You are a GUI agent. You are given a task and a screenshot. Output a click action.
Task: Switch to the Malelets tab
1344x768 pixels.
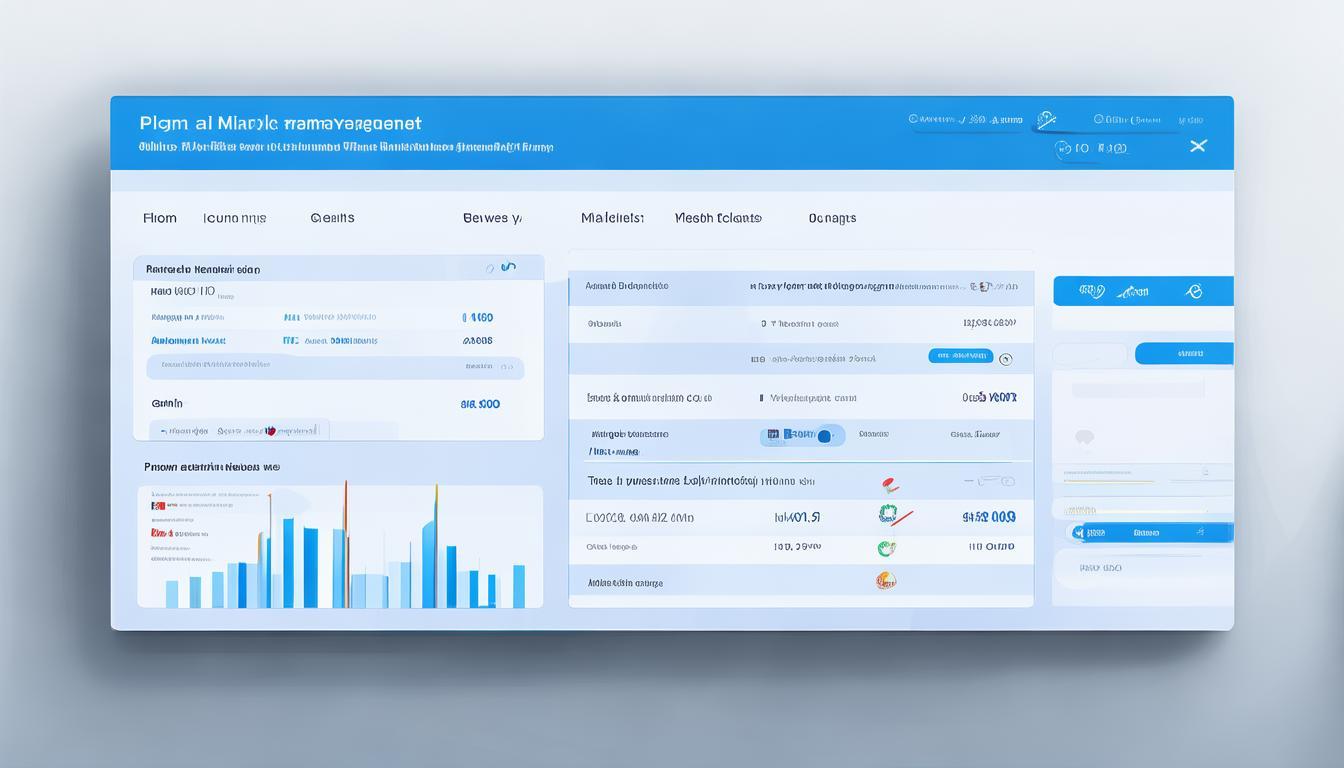(612, 218)
